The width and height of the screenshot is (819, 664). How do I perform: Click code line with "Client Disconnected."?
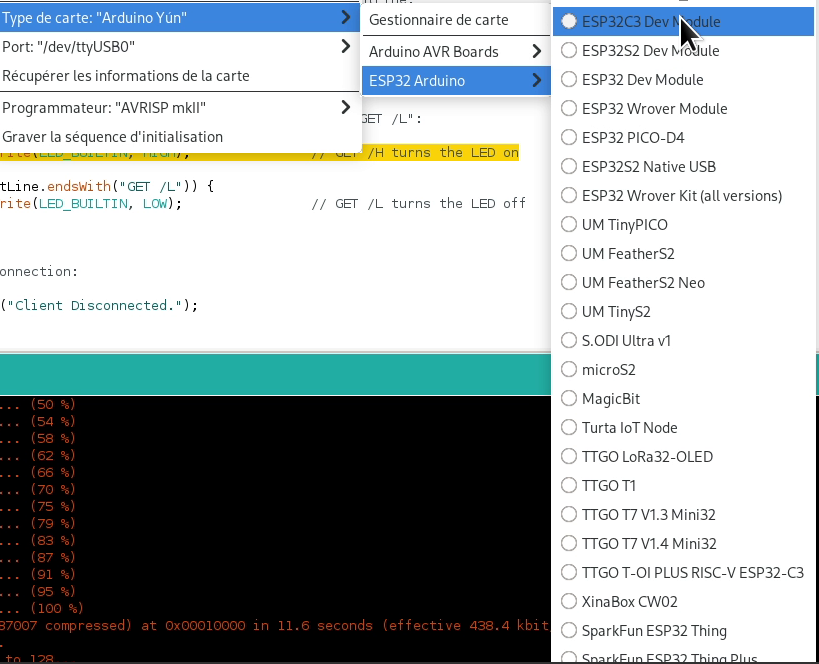click(99, 305)
